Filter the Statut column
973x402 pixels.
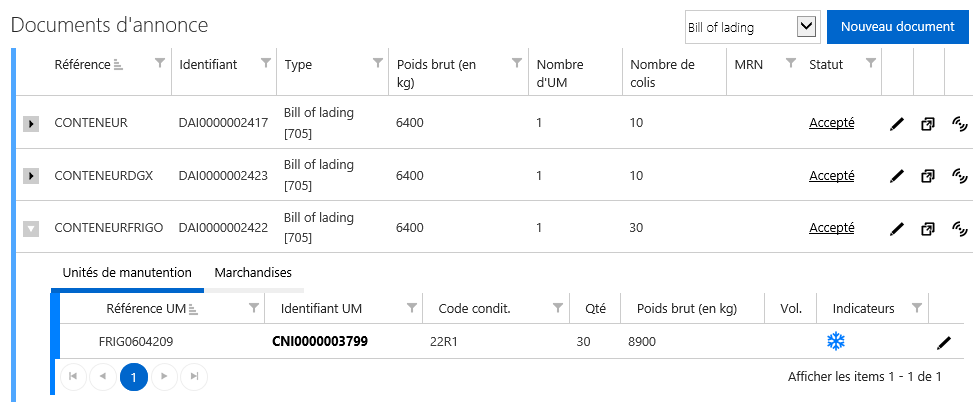click(x=871, y=63)
